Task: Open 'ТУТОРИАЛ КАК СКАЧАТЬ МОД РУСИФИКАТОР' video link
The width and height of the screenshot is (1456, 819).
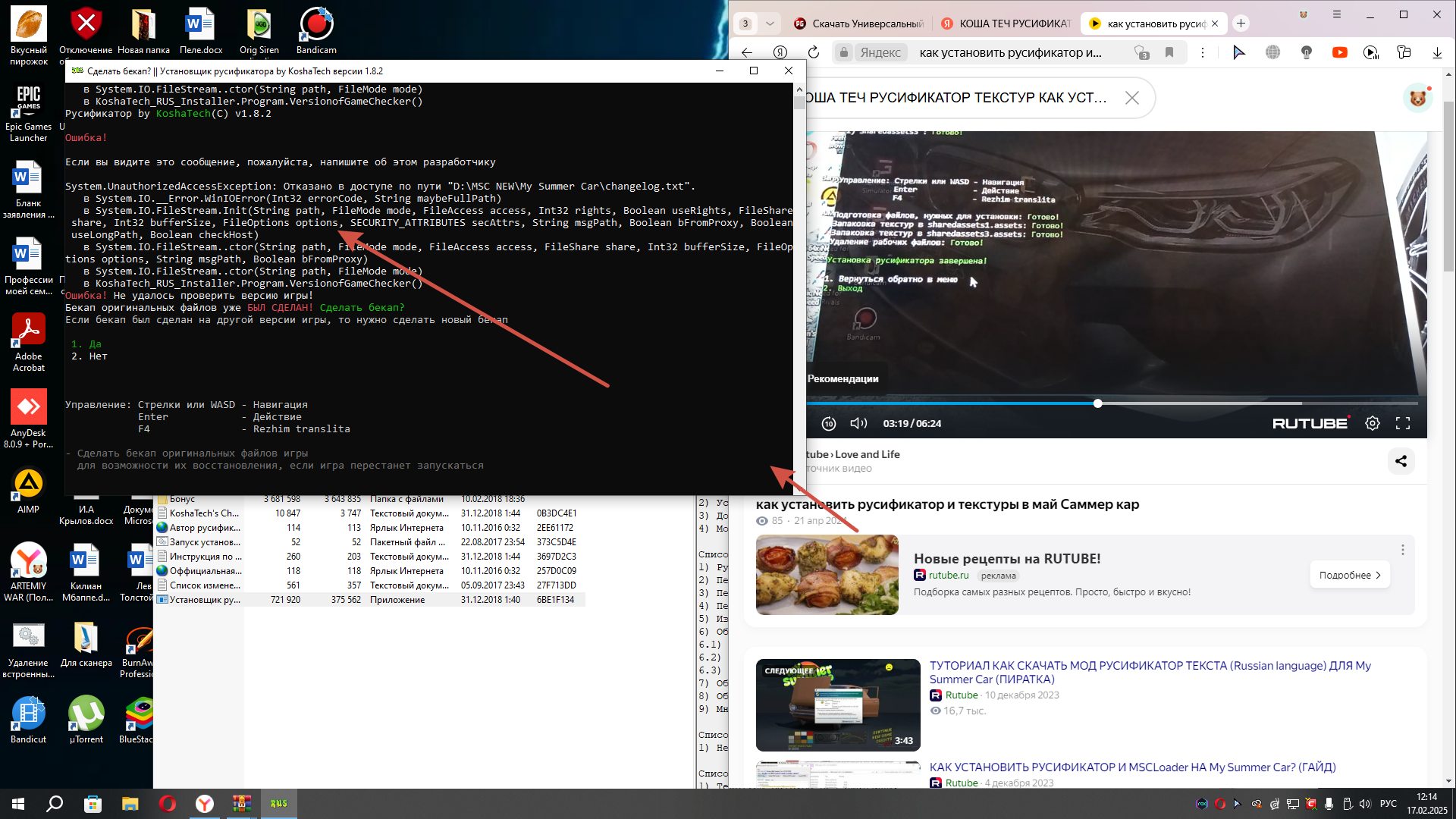Action: (x=1150, y=672)
